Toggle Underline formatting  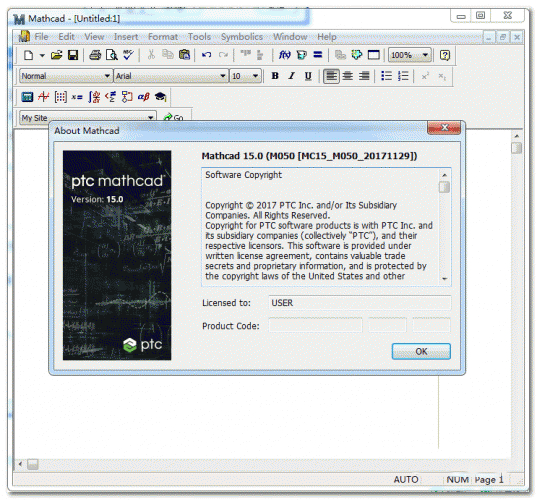[308, 76]
